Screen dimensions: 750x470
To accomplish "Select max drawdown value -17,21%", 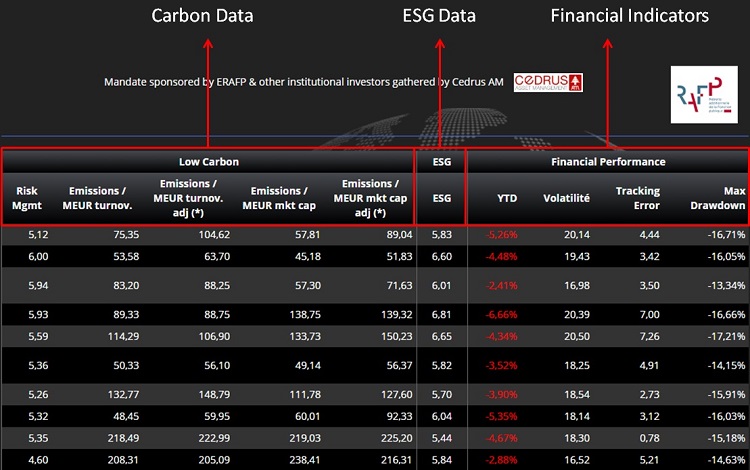I will (727, 337).
